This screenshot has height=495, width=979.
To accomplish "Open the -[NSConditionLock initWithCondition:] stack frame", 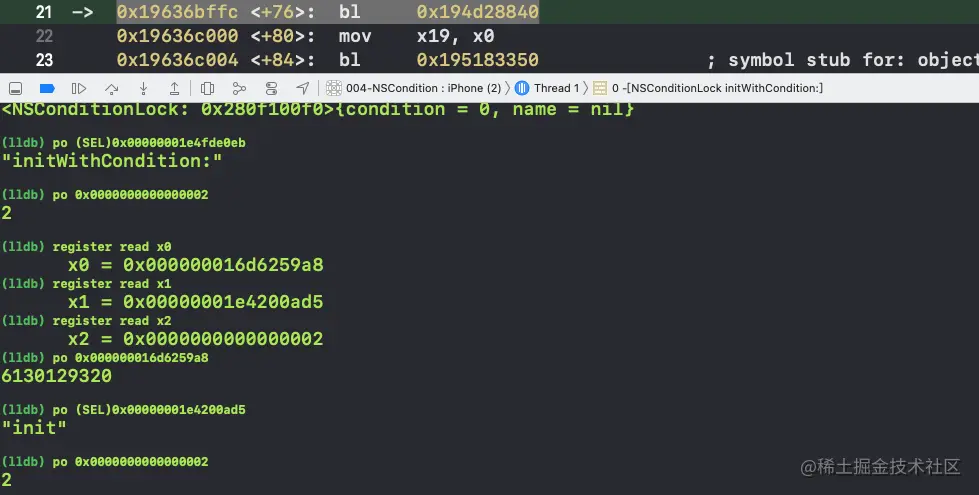I will point(717,88).
